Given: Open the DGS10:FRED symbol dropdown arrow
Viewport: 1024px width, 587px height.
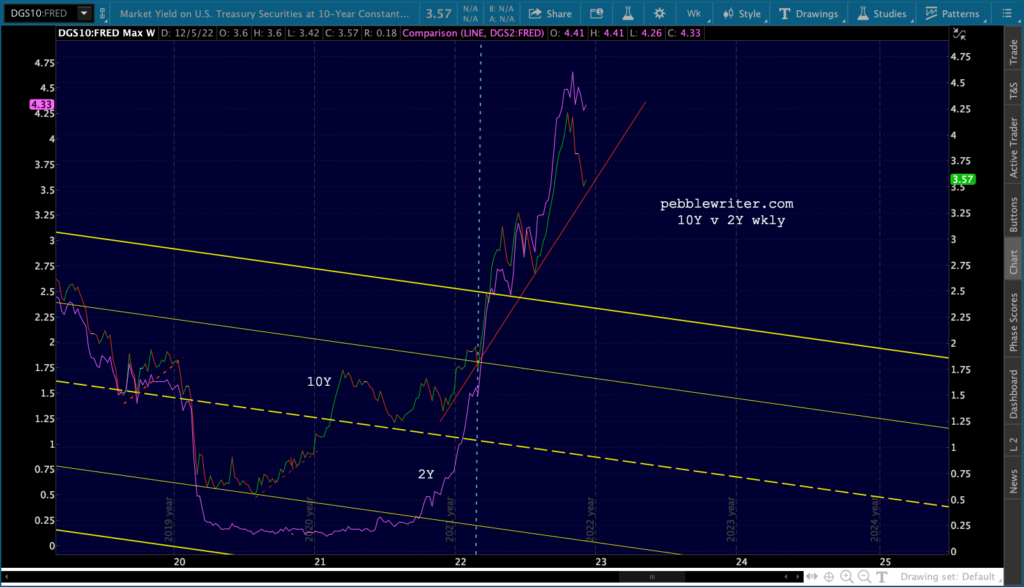Looking at the screenshot, I should click(x=84, y=12).
